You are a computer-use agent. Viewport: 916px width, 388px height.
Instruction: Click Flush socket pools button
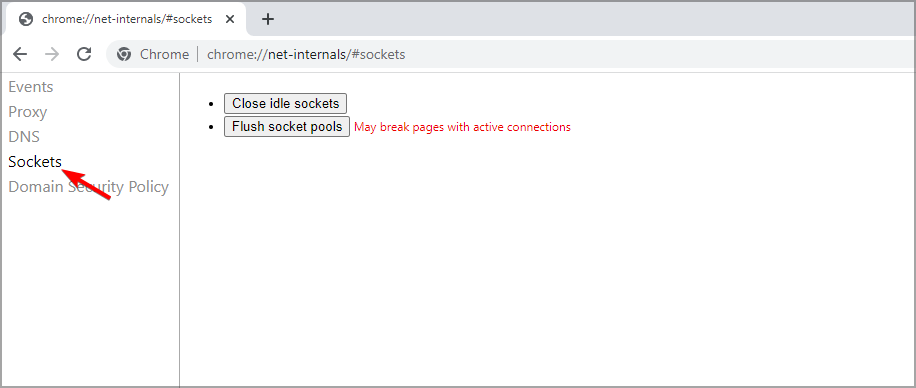pos(287,126)
